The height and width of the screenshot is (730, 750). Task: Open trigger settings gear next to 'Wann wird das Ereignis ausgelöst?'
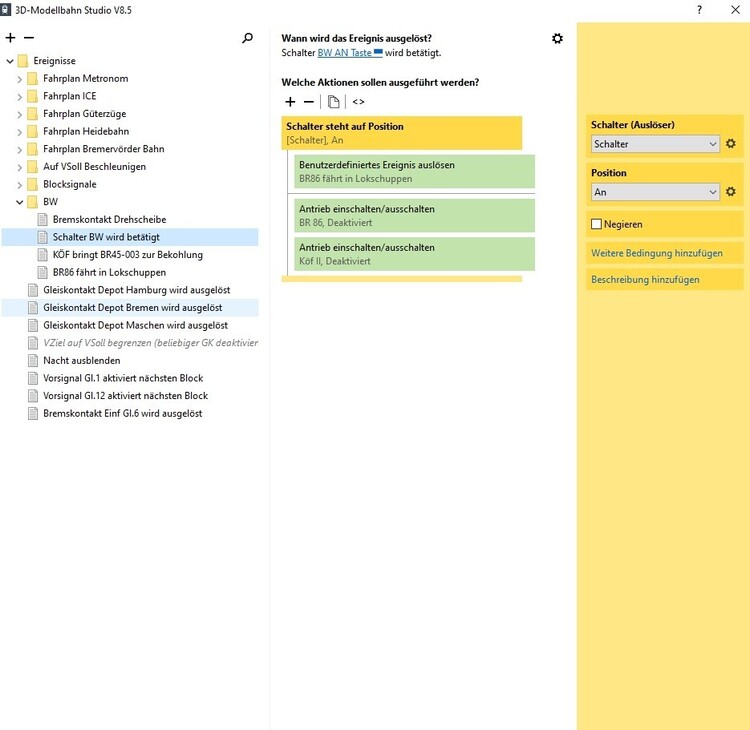[557, 38]
